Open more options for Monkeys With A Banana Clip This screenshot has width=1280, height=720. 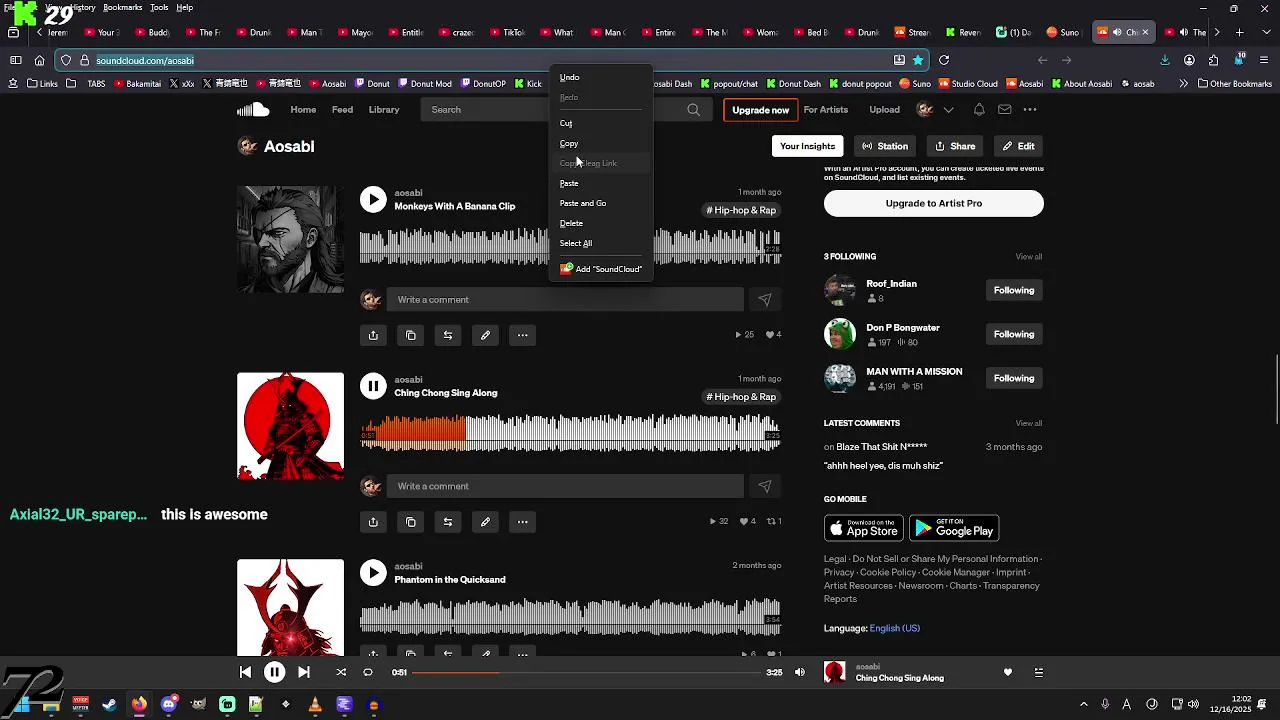(x=522, y=335)
